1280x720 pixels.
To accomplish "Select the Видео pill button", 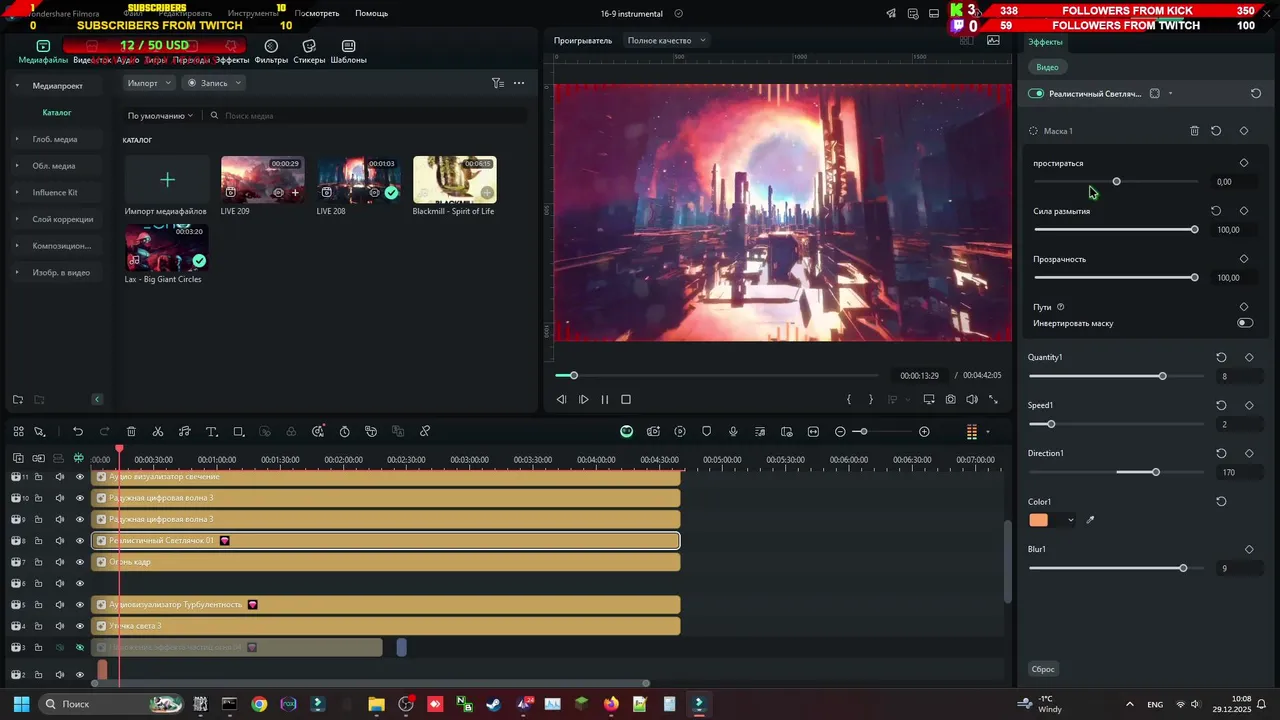I will [1047, 67].
